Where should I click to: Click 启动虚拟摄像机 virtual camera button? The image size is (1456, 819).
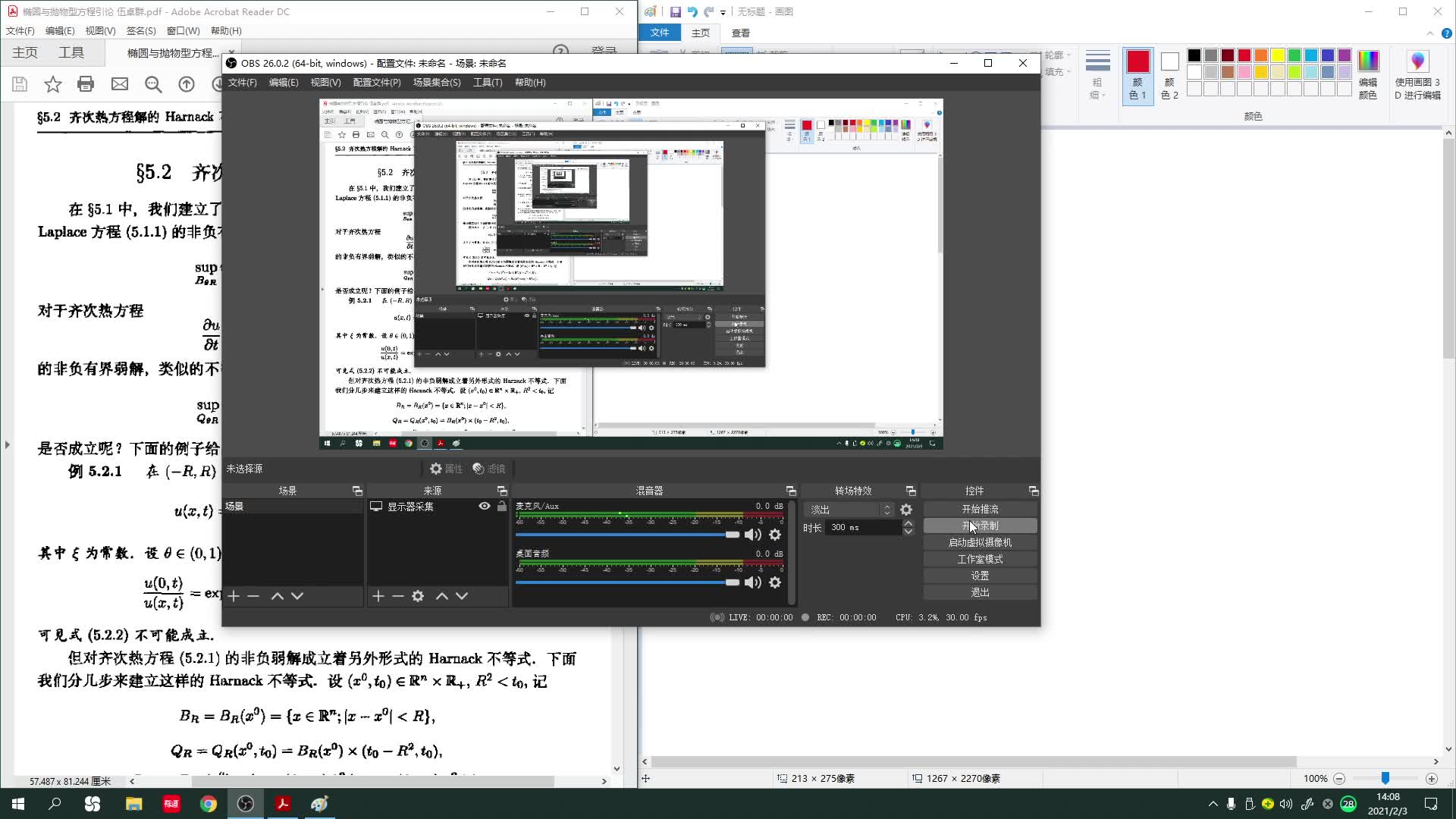(980, 542)
